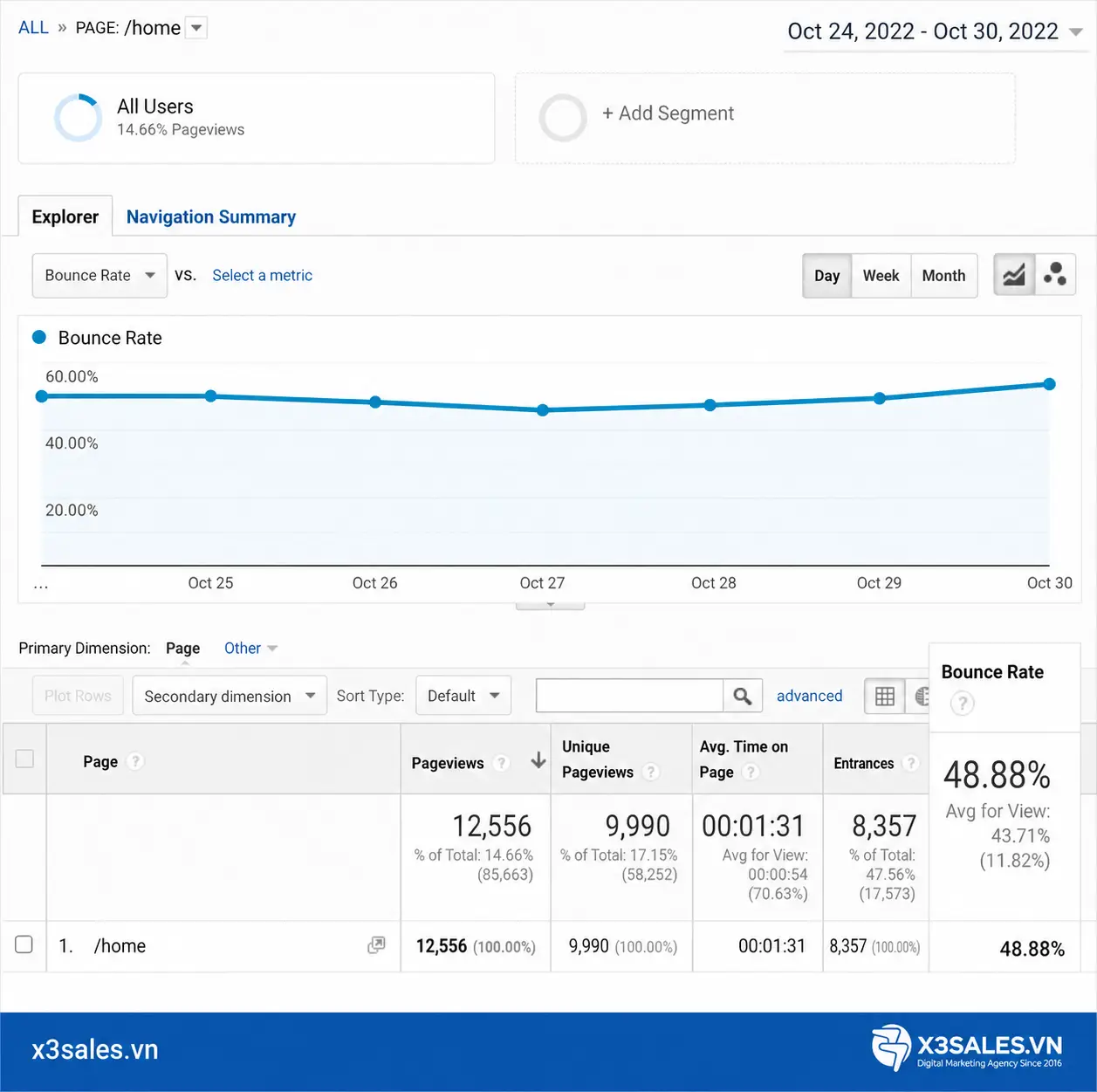Sort by Unique Pageviews column header
The height and width of the screenshot is (1092, 1097).
(598, 759)
